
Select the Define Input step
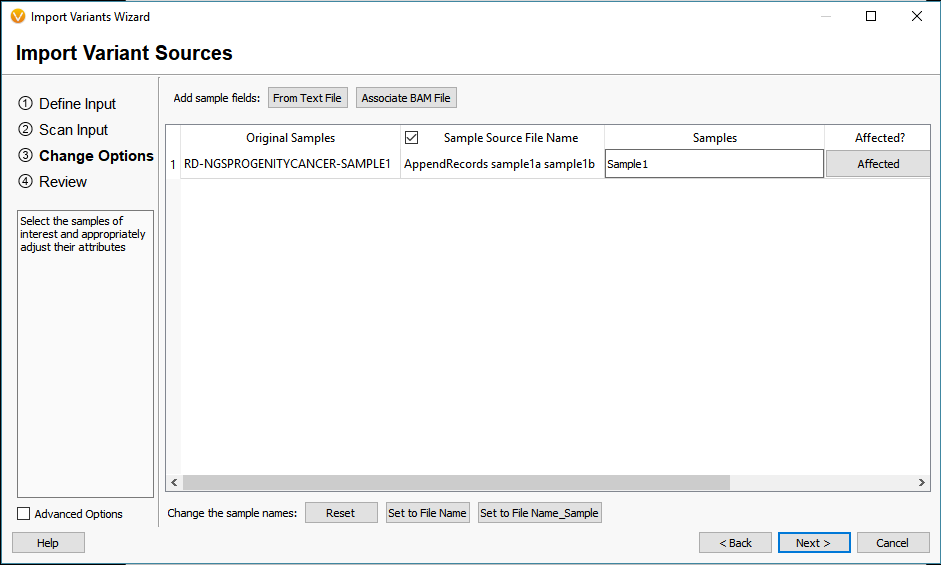[x=67, y=104]
